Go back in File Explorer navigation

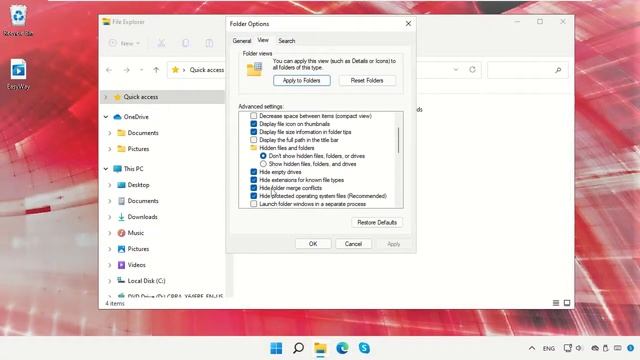tap(109, 70)
